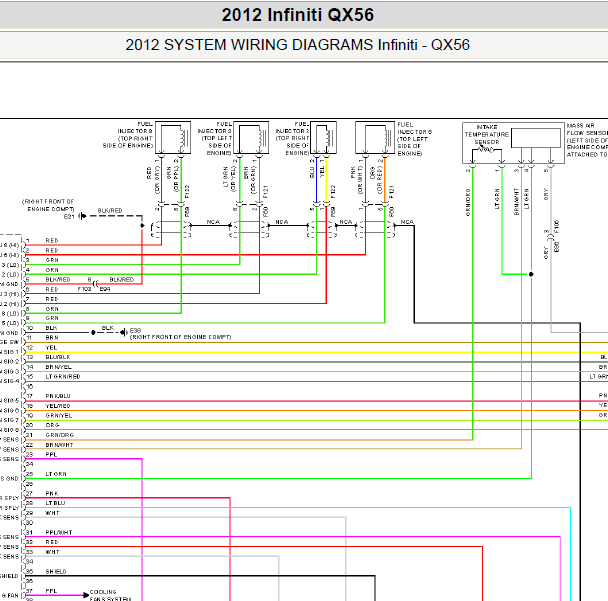The width and height of the screenshot is (608, 601).
Task: Click the pin 21 'GRN/ORG' wire label
Action: coord(60,435)
